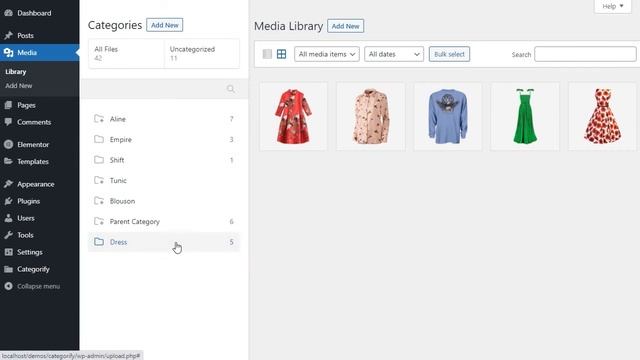
Task: Click the Posts pushpin icon
Action: coord(8,36)
